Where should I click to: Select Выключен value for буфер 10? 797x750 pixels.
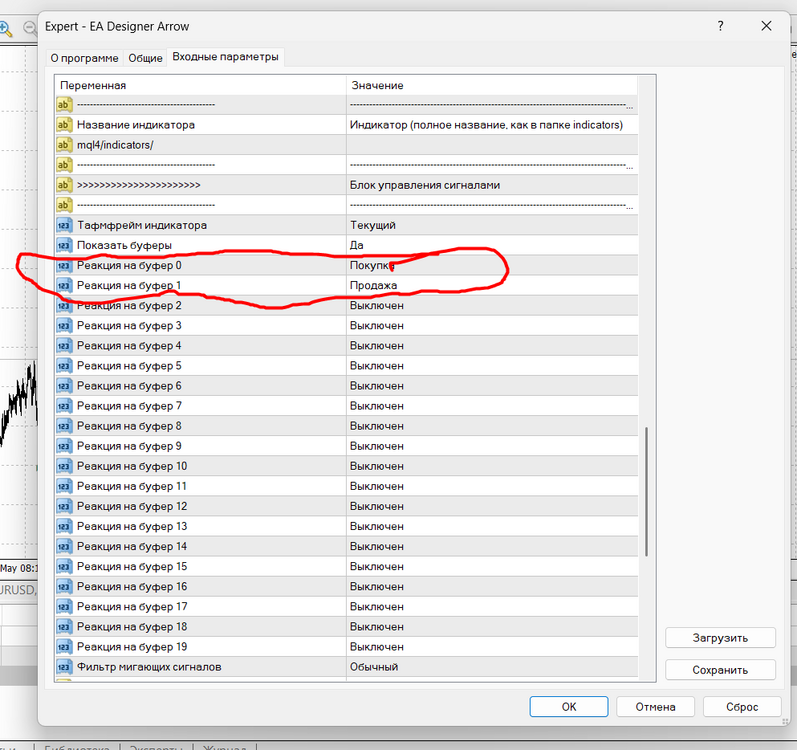pos(492,466)
